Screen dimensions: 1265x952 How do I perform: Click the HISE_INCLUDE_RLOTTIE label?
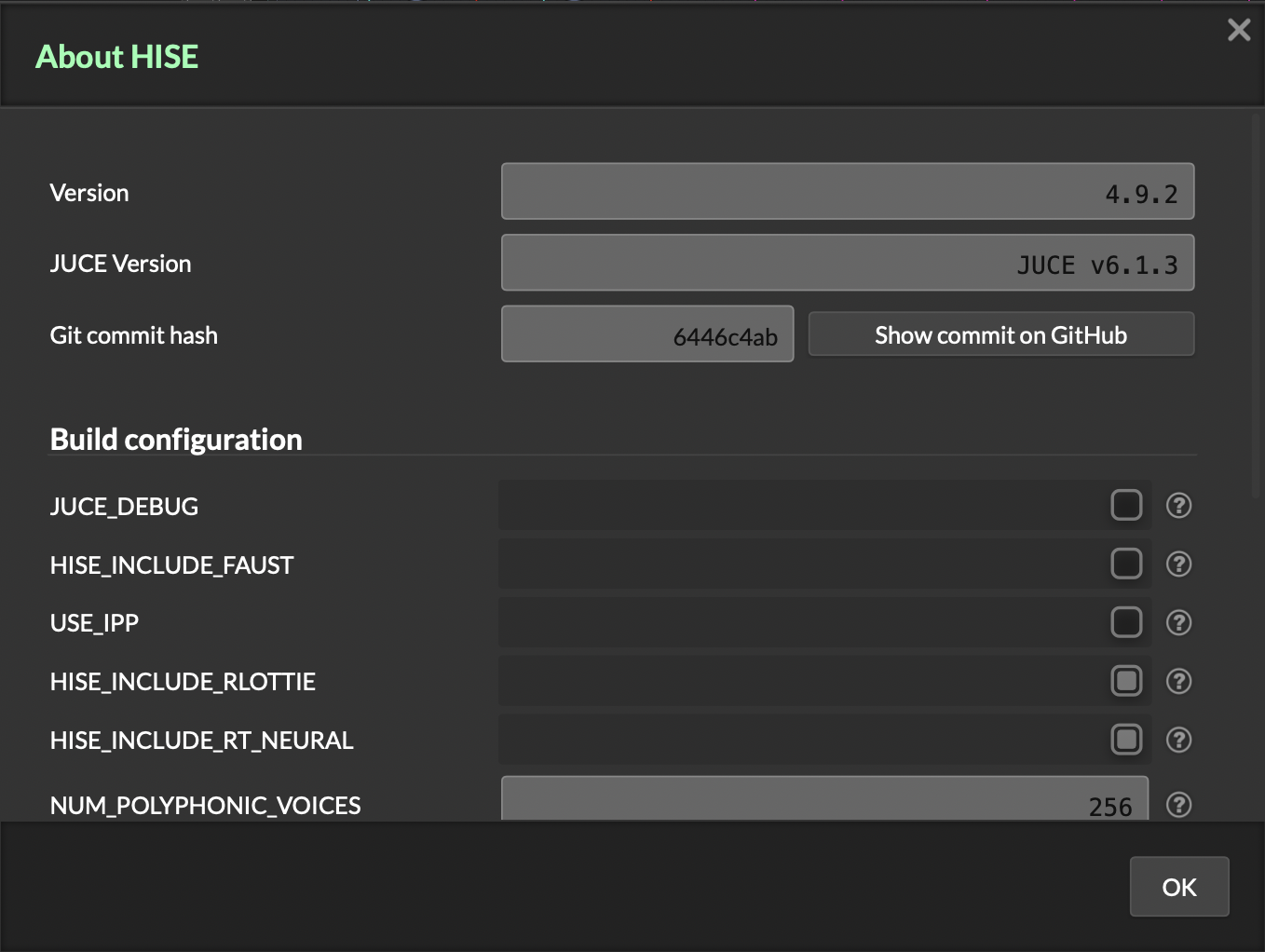[183, 682]
